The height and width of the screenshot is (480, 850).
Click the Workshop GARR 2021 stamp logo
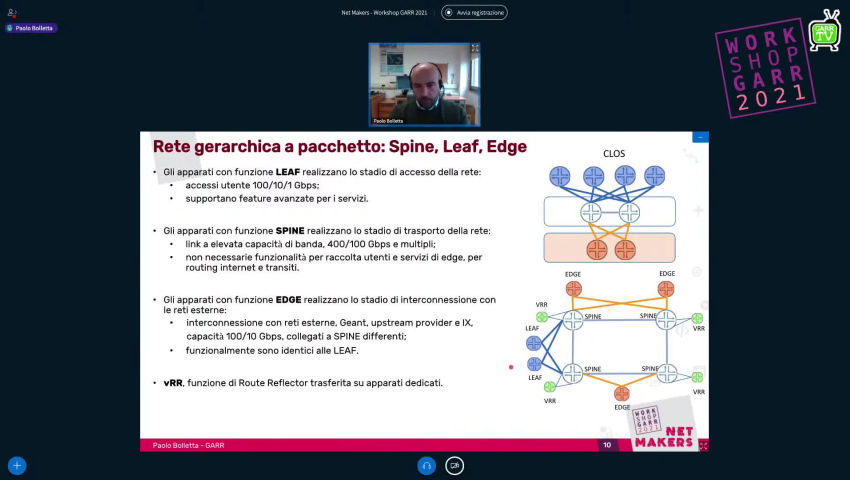point(766,68)
